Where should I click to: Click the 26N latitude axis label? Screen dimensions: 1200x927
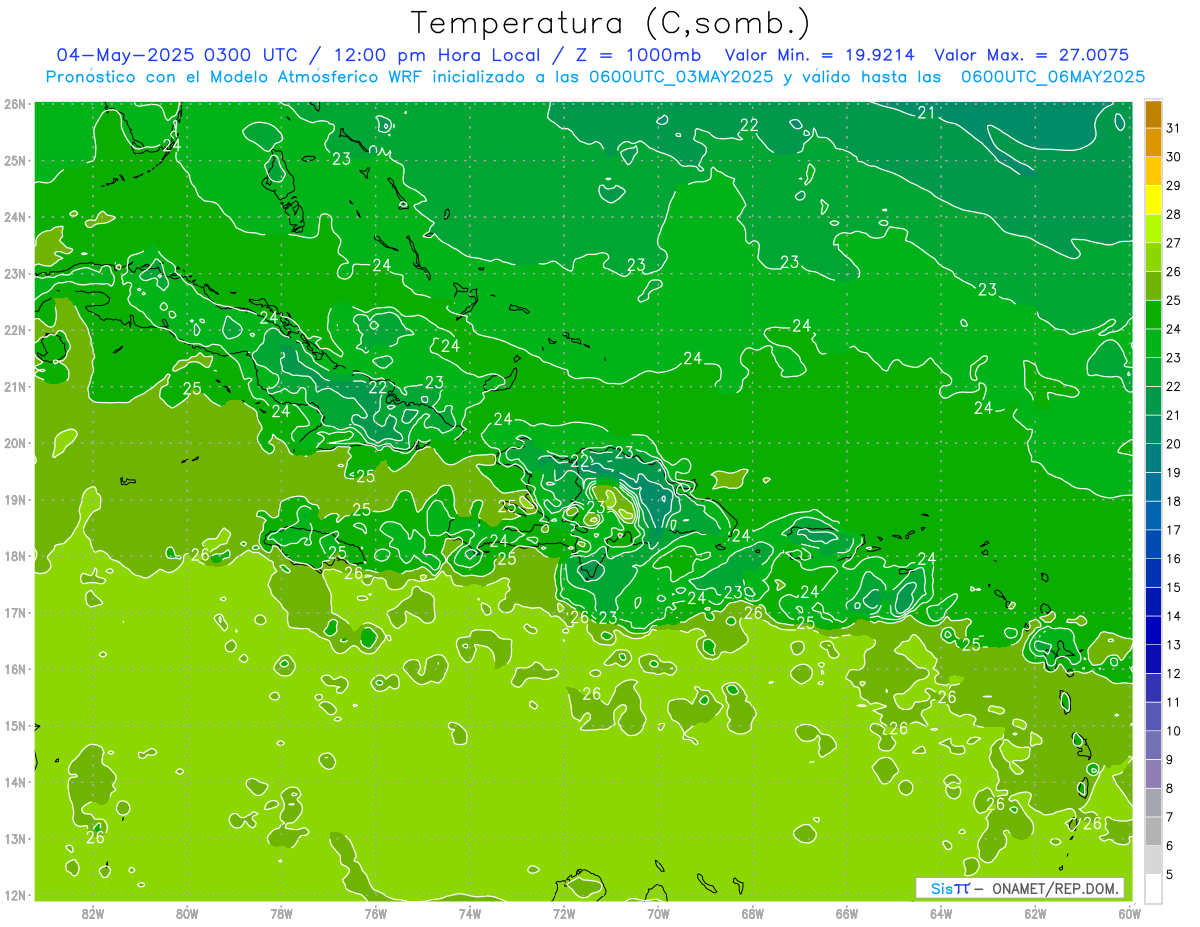pyautogui.click(x=14, y=104)
